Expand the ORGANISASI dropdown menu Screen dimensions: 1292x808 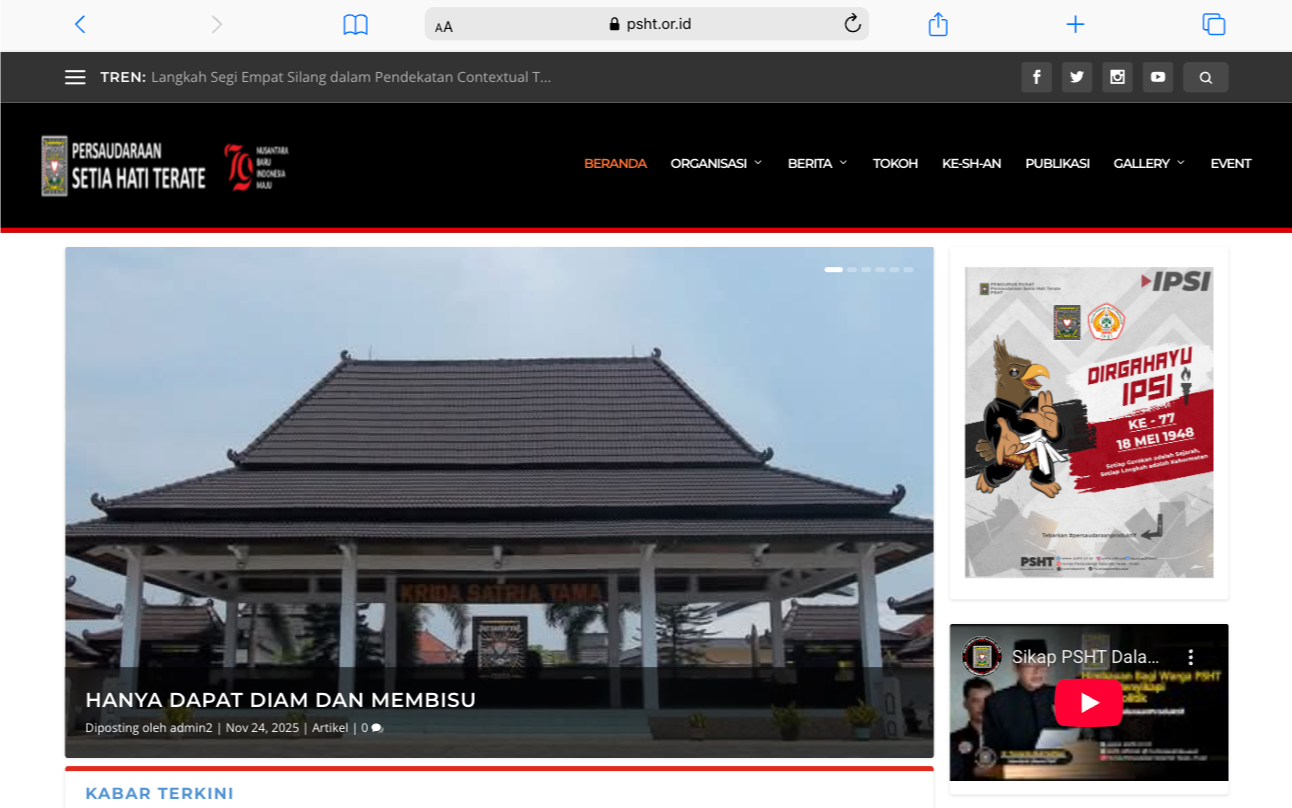(x=716, y=163)
